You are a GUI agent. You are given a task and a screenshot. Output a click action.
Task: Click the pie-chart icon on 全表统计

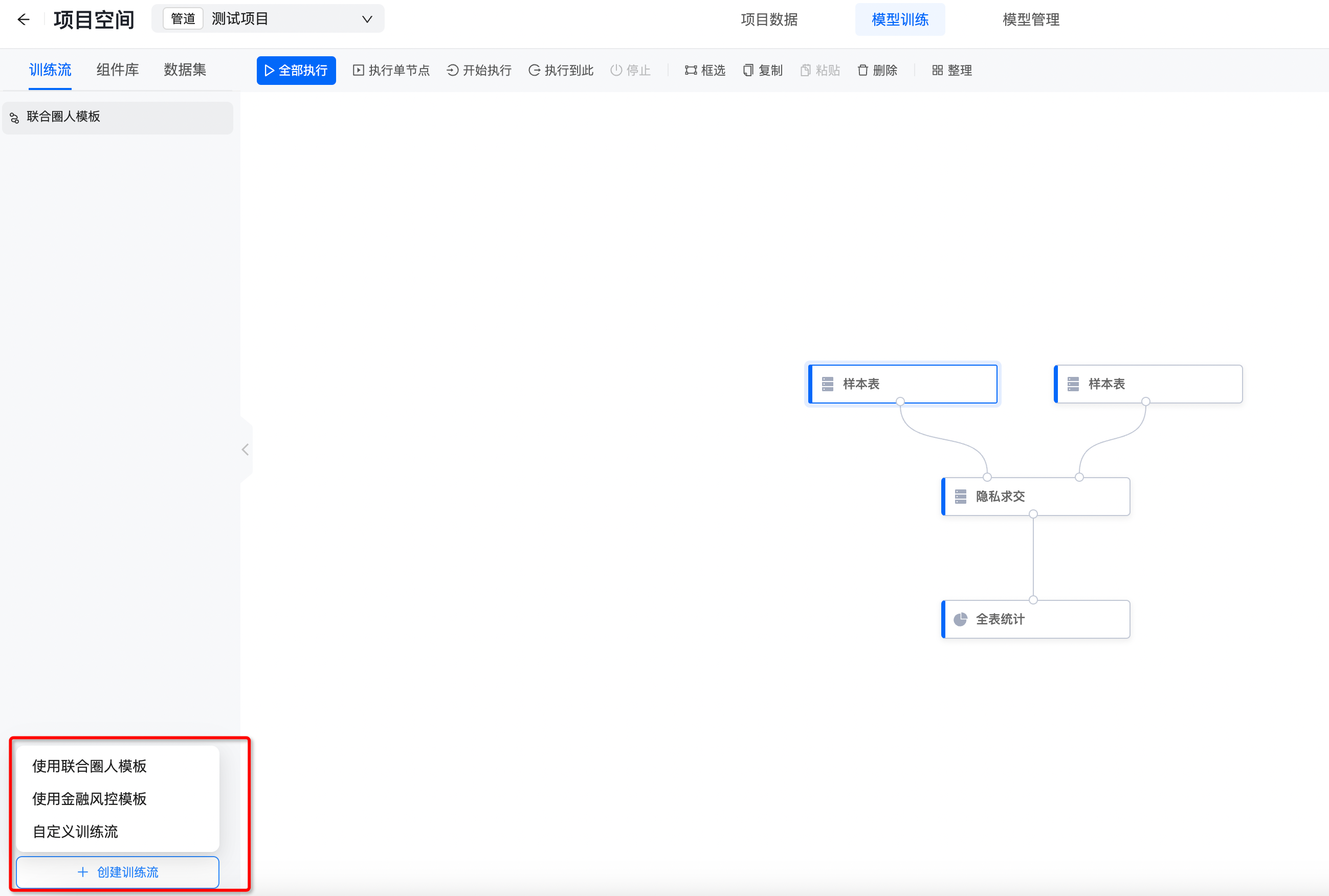(x=960, y=619)
